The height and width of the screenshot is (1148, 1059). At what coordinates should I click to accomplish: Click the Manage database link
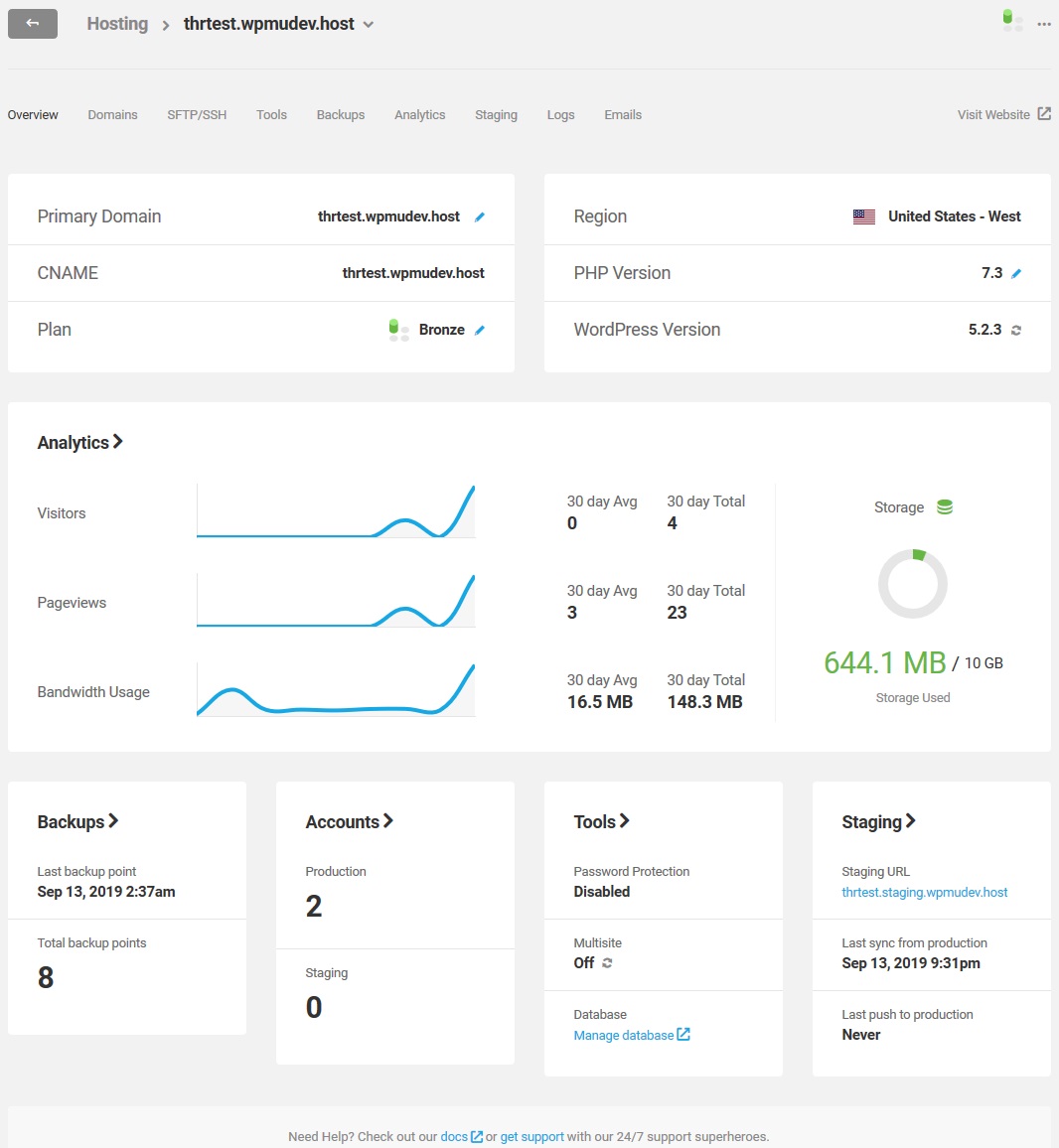[x=623, y=1035]
